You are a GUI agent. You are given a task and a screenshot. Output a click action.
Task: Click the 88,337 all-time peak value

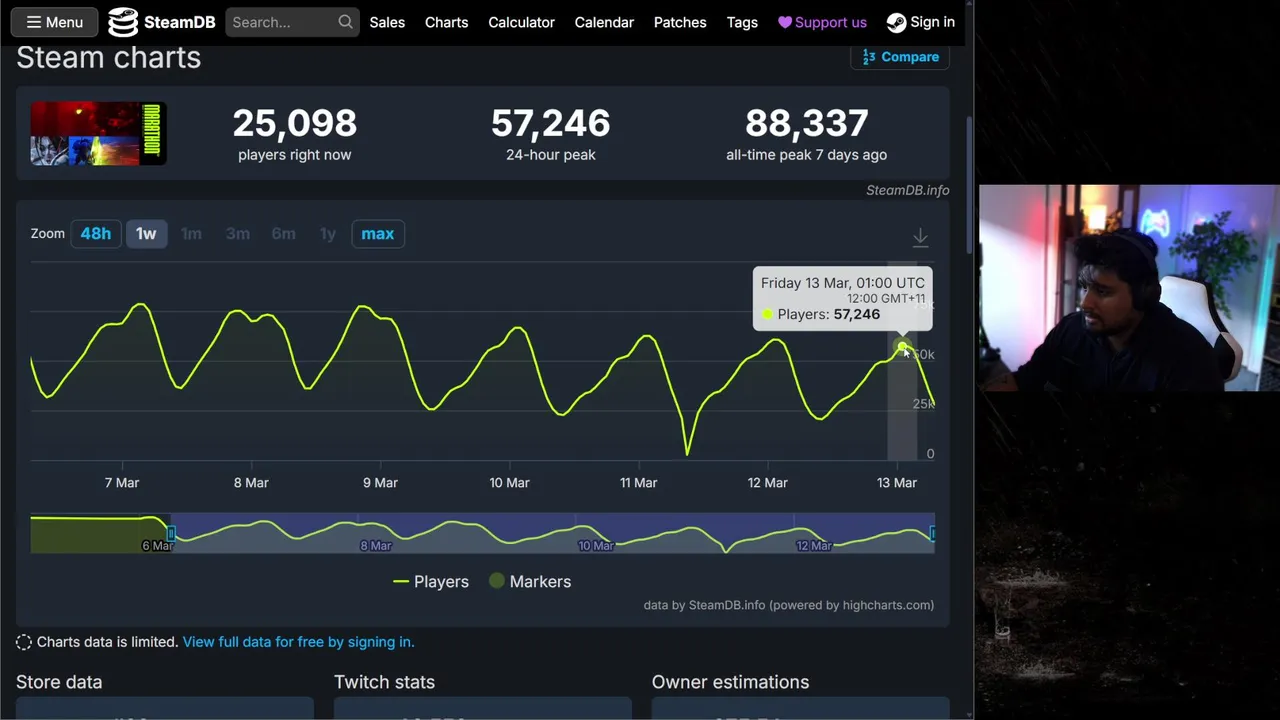807,123
